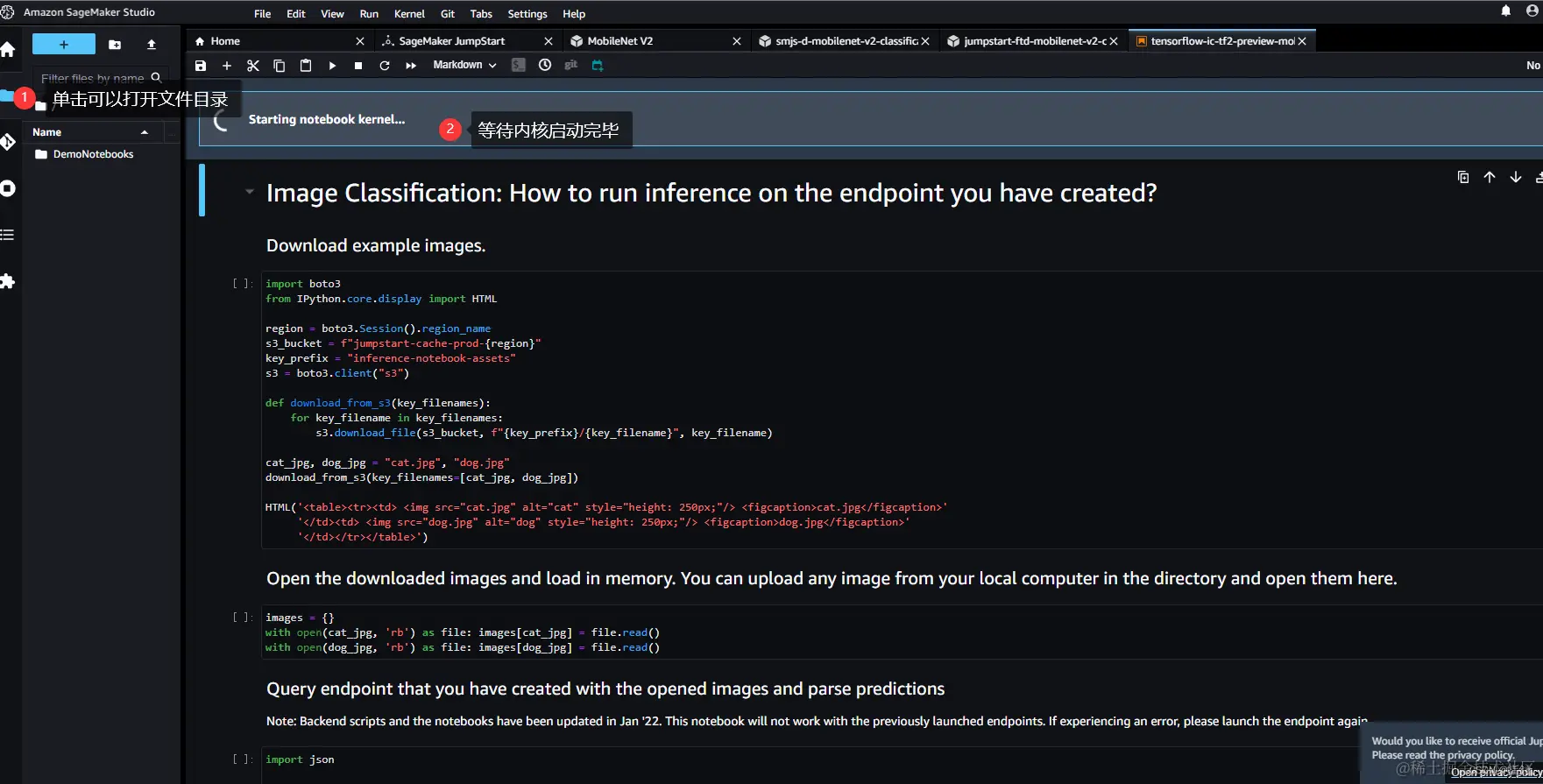Click restart and run all fast-forward icon
The image size is (1543, 784).
[411, 66]
